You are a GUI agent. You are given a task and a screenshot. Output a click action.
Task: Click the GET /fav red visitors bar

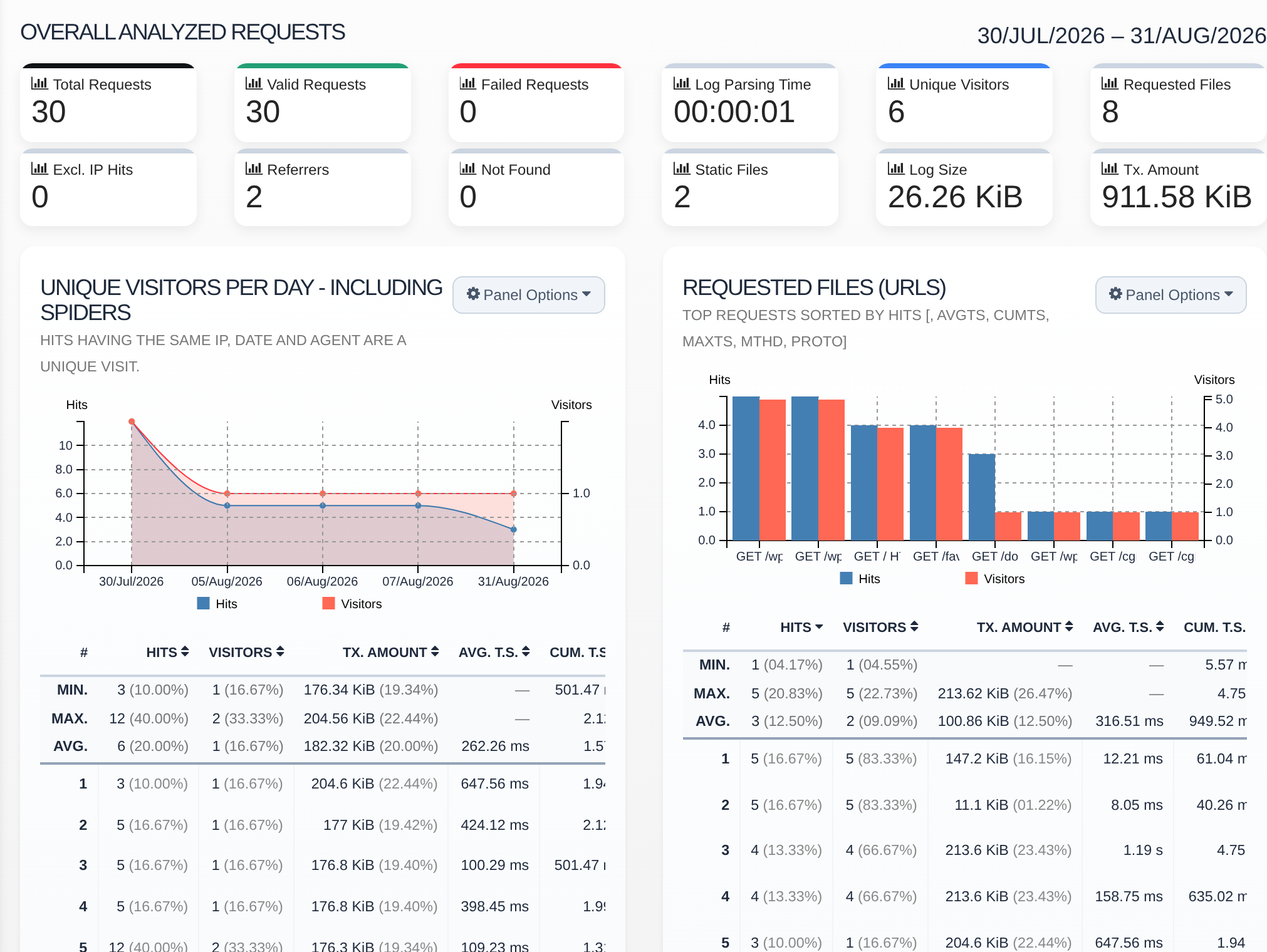pos(949,484)
